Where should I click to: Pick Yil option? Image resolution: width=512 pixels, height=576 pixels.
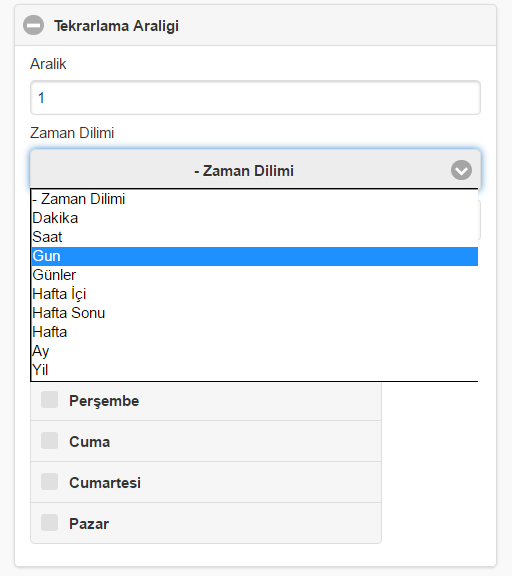click(x=255, y=370)
